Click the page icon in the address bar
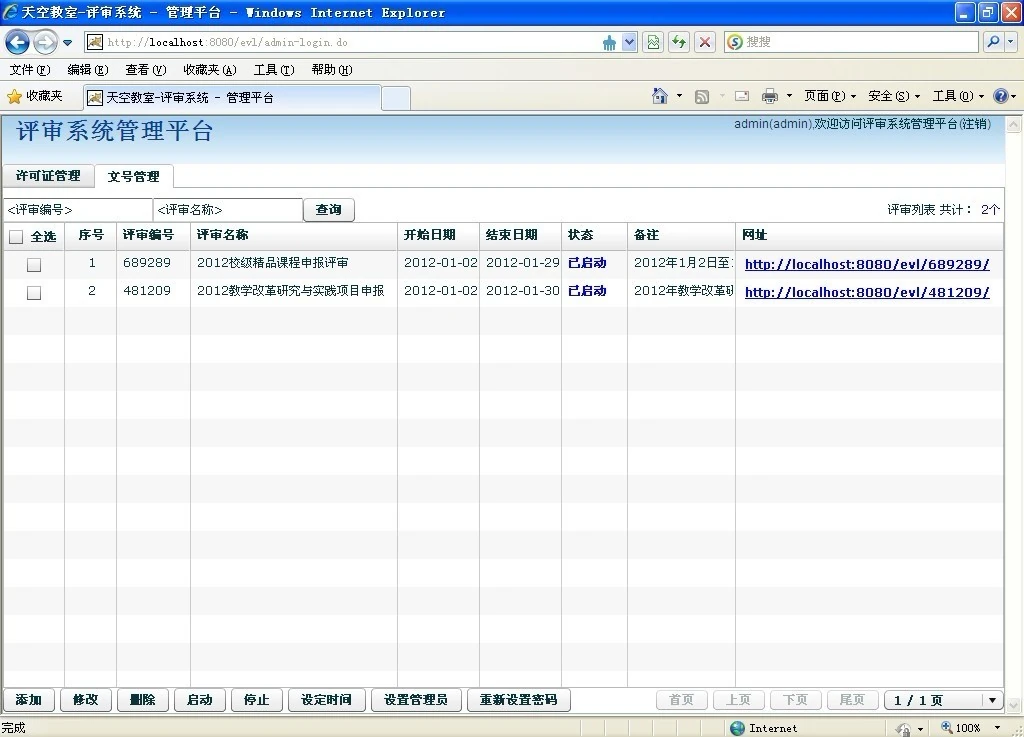The image size is (1024, 737). tap(95, 42)
